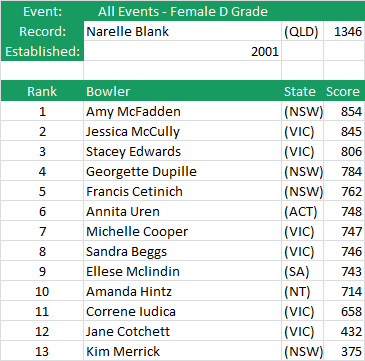Click score 854 for Amy McFadden
The height and width of the screenshot is (361, 365).
click(344, 111)
